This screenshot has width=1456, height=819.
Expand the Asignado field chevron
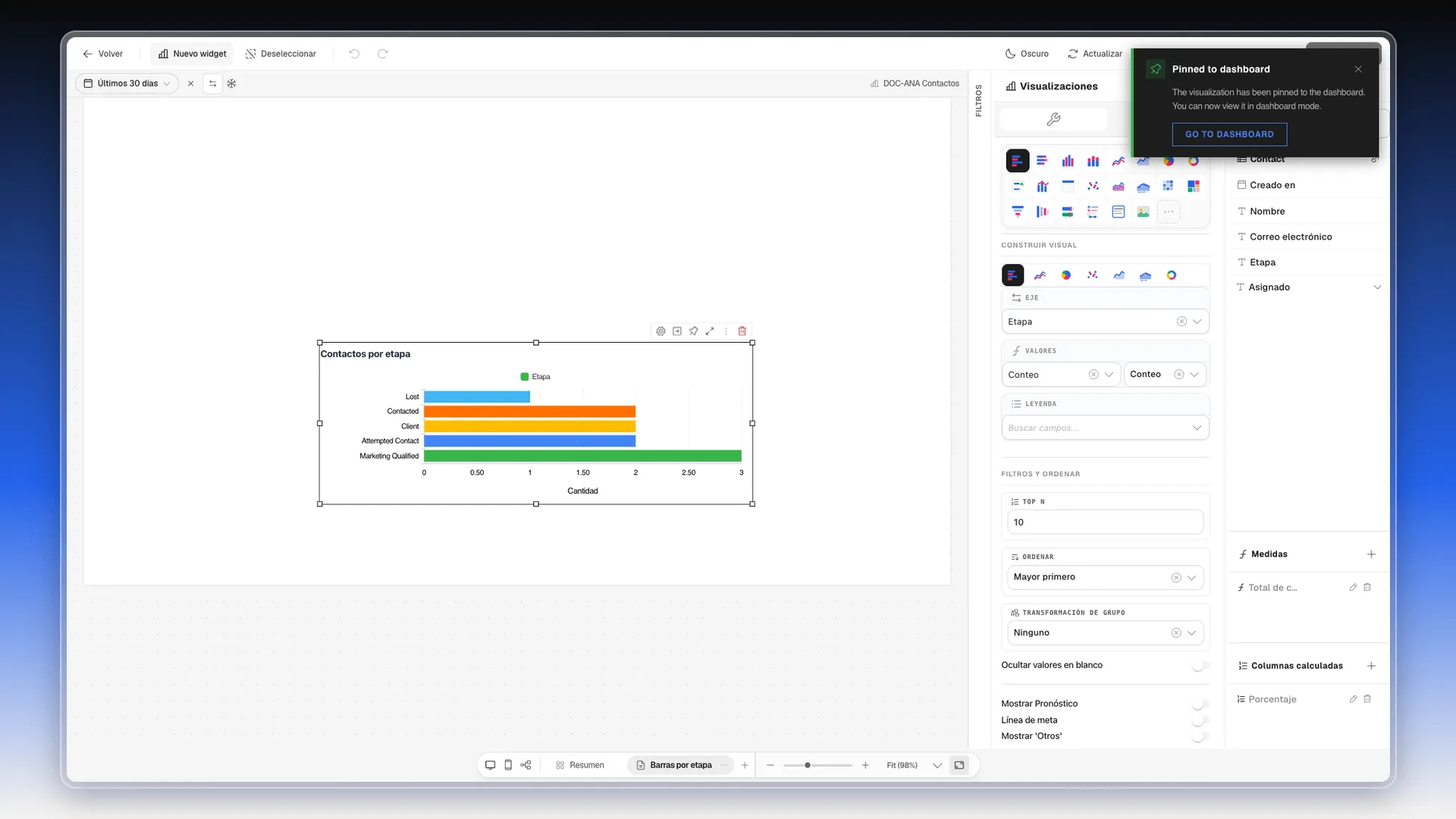tap(1377, 287)
